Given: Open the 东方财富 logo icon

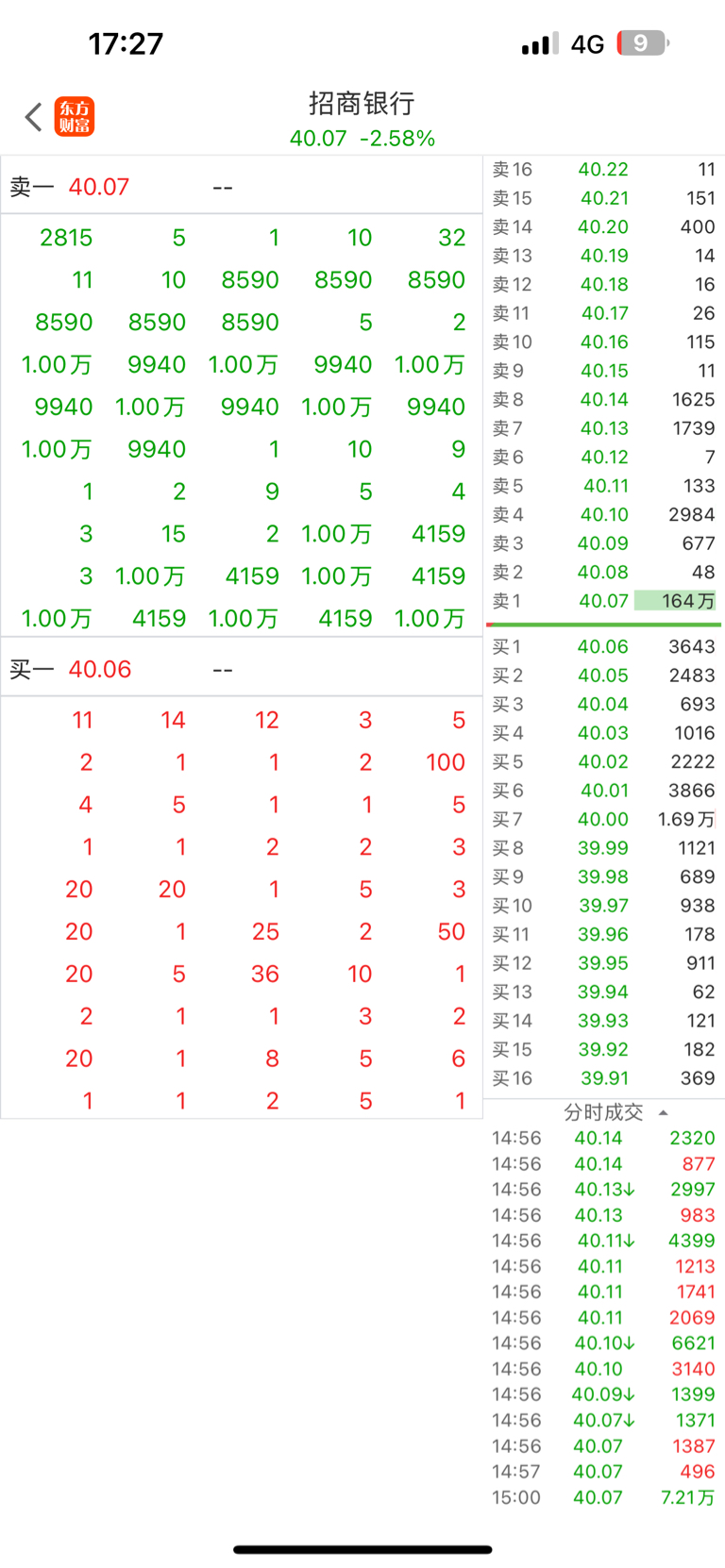Looking at the screenshot, I should 75,117.
